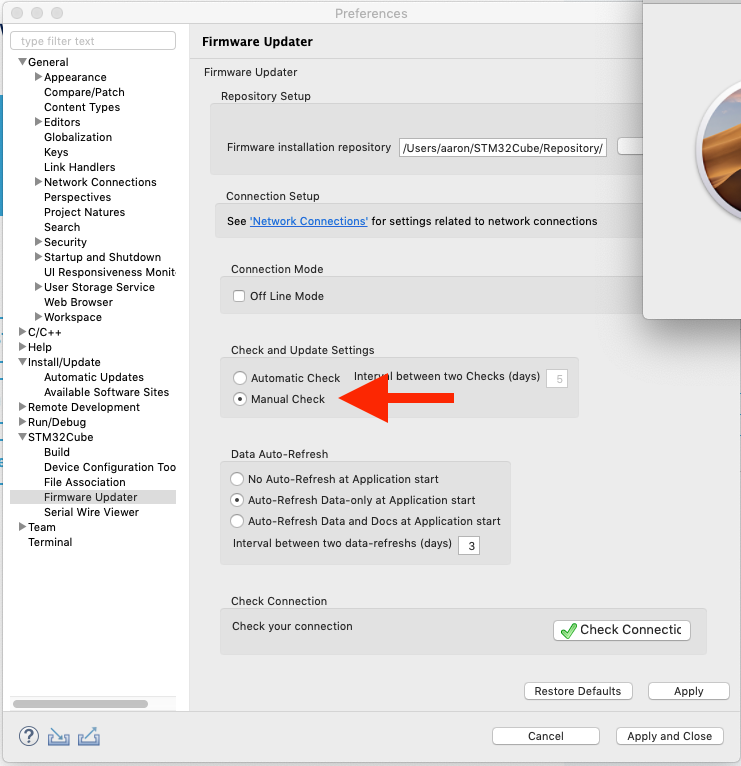The width and height of the screenshot is (741, 766).
Task: Choose No Auto-Refresh at Application start
Action: pos(237,479)
